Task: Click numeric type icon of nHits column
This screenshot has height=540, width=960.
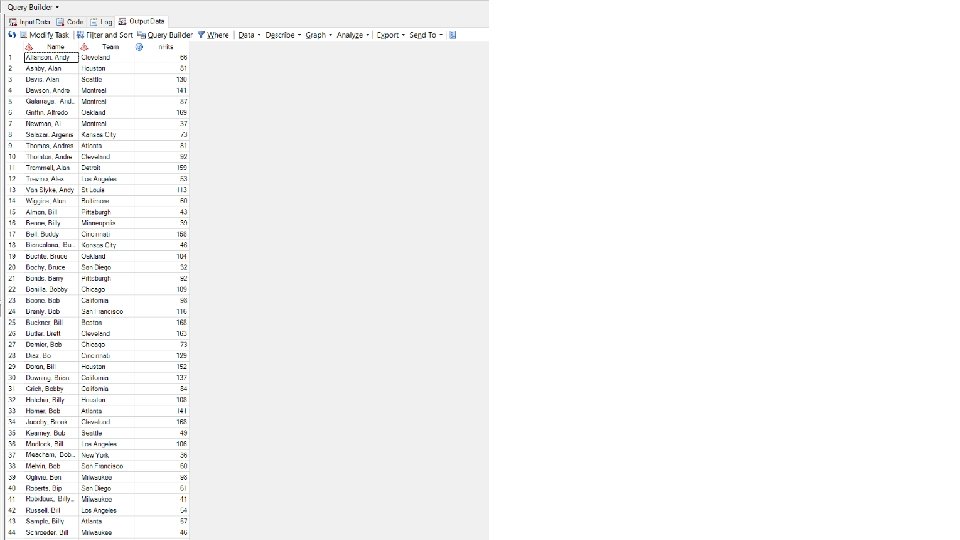Action: (140, 47)
